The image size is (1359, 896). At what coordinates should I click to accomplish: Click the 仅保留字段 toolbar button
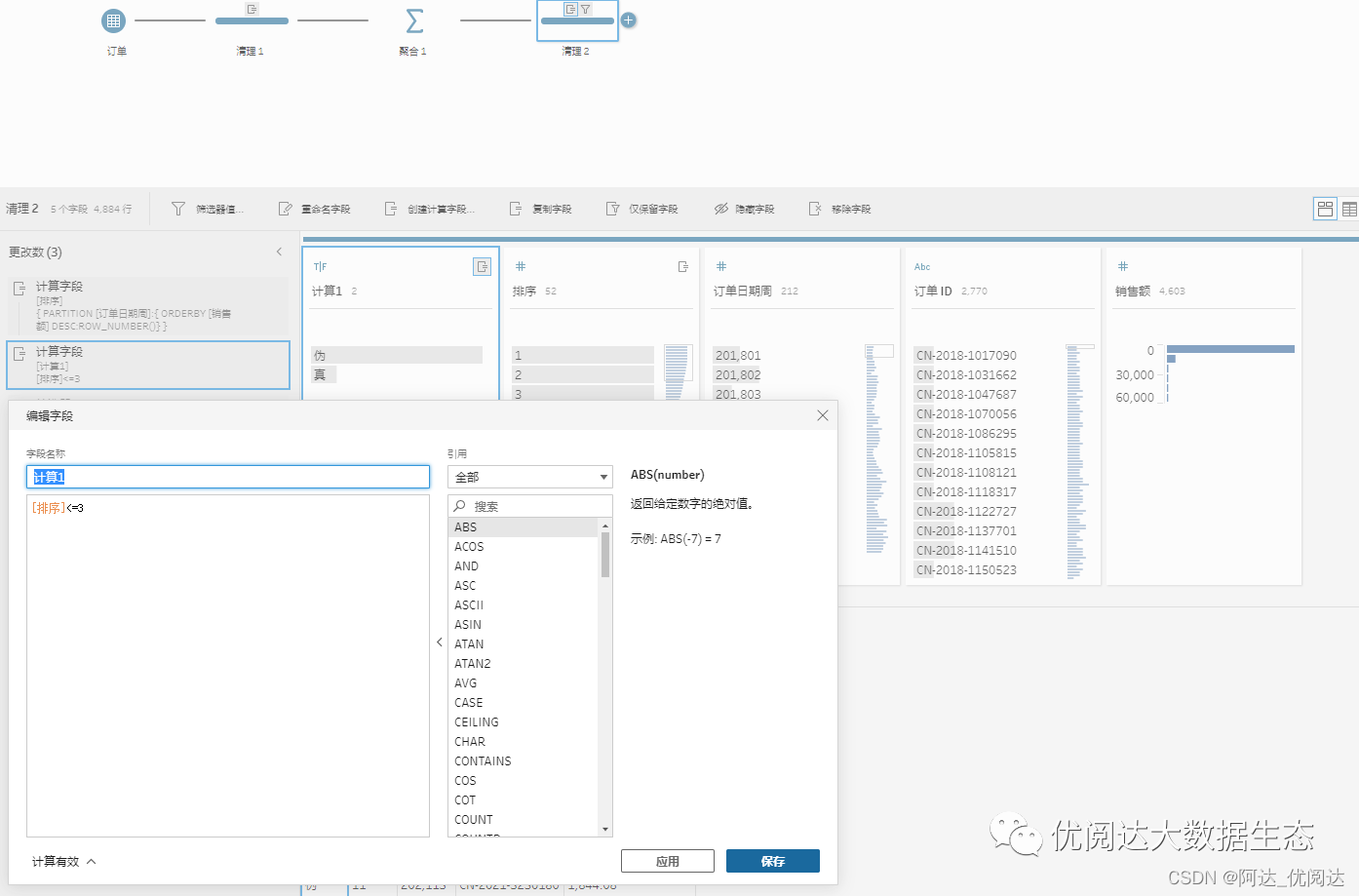[641, 209]
